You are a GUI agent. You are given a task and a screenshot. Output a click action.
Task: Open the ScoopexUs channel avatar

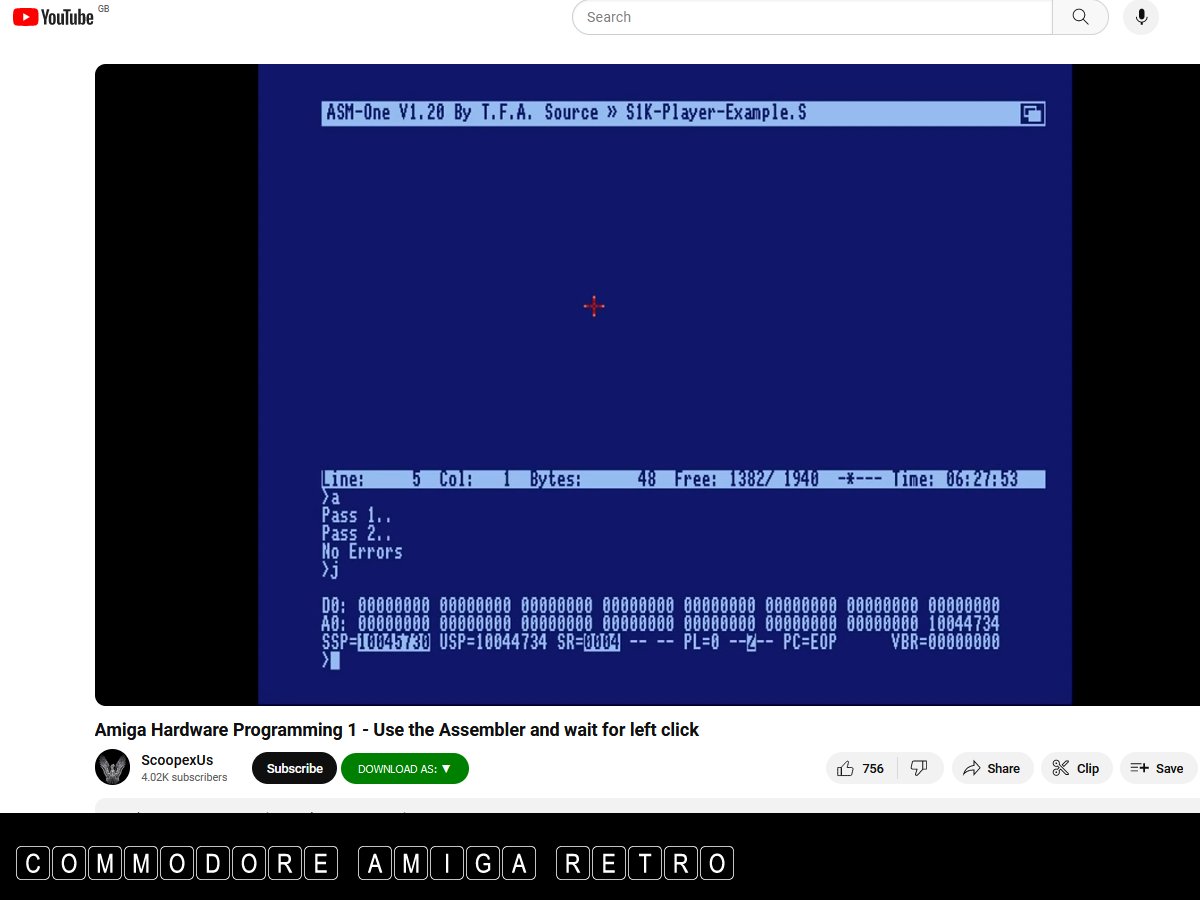tap(112, 768)
